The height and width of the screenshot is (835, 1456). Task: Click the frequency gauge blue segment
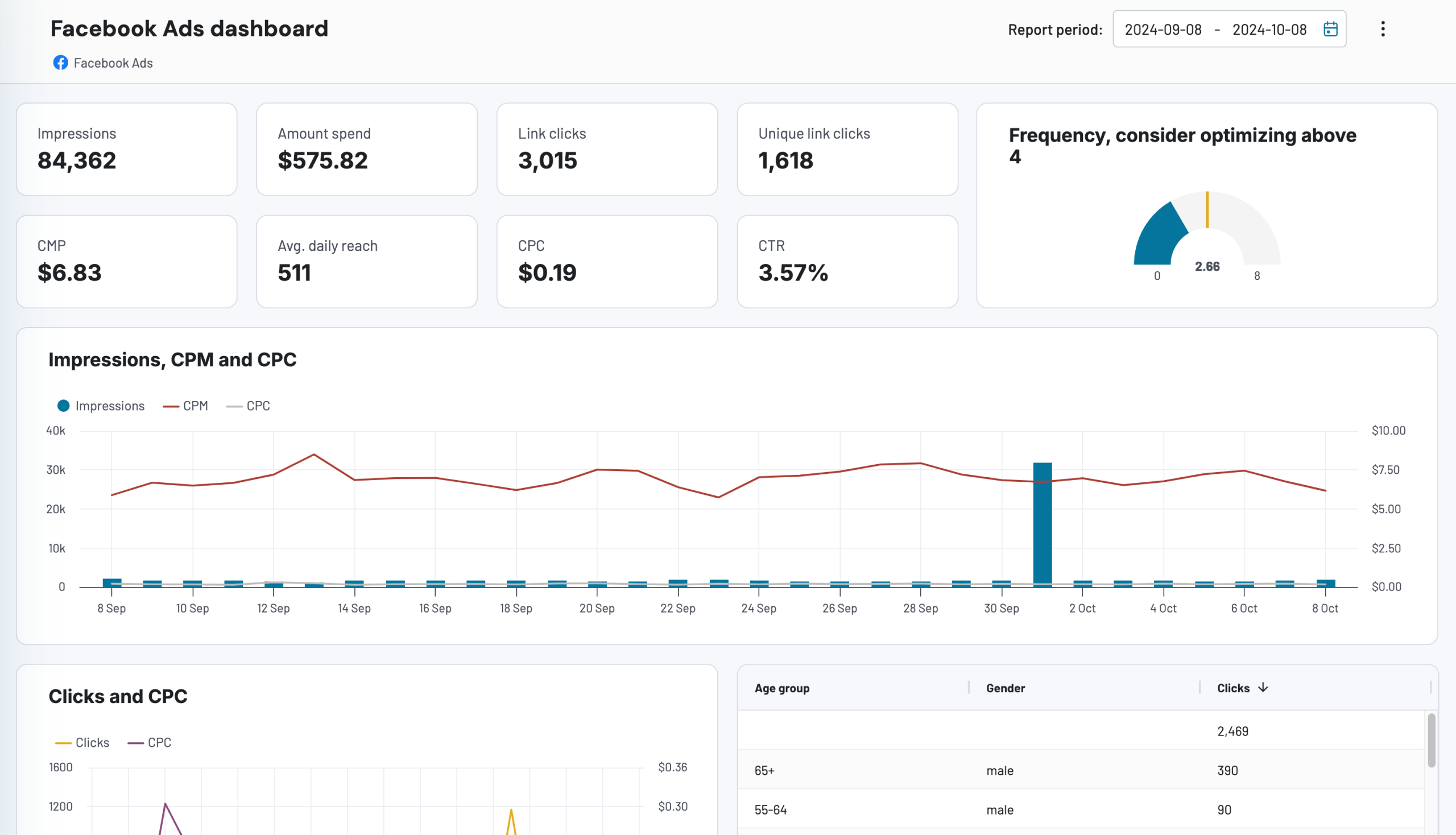point(1160,235)
